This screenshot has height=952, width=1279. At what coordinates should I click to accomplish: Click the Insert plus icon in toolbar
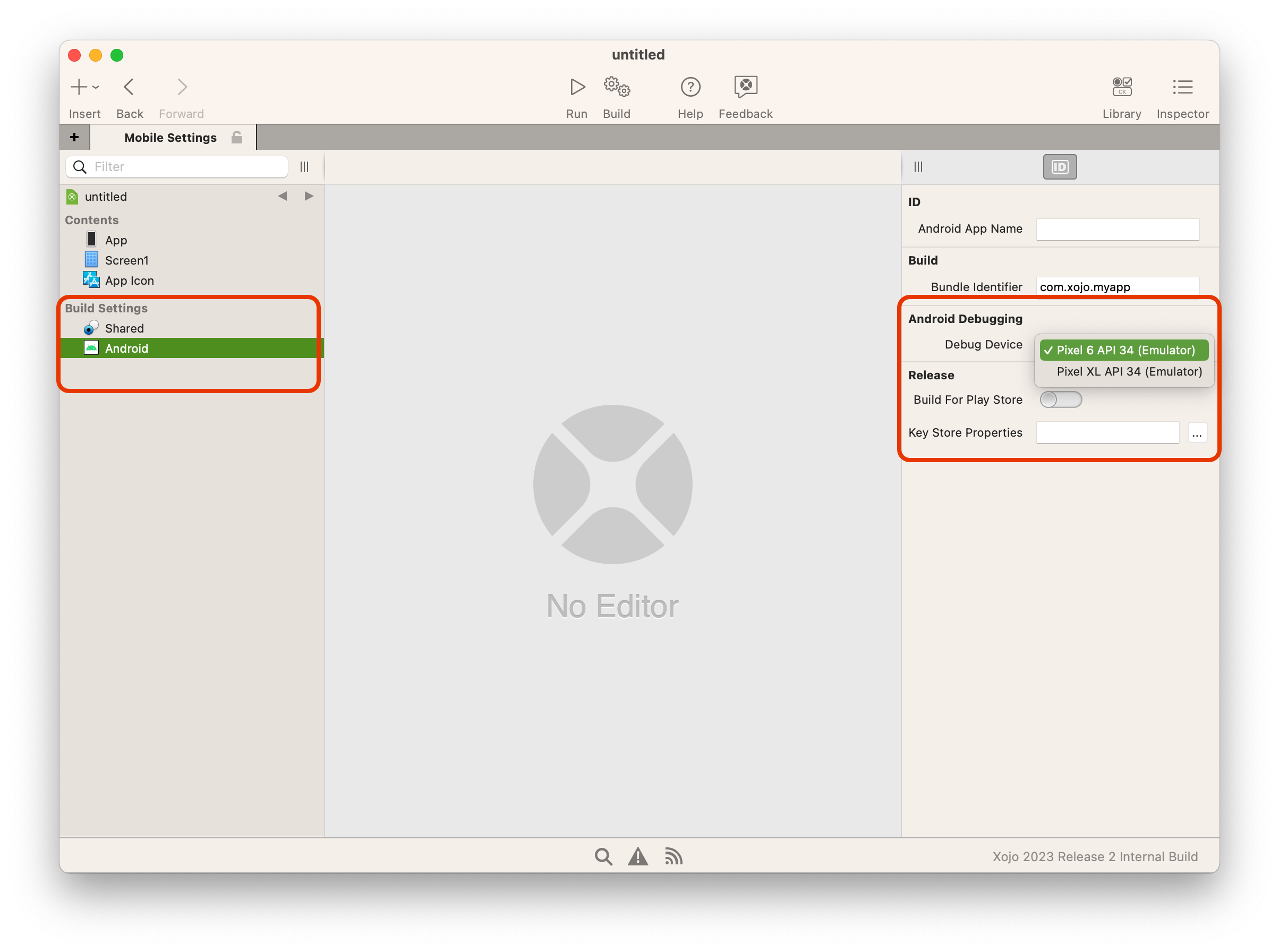tap(79, 87)
